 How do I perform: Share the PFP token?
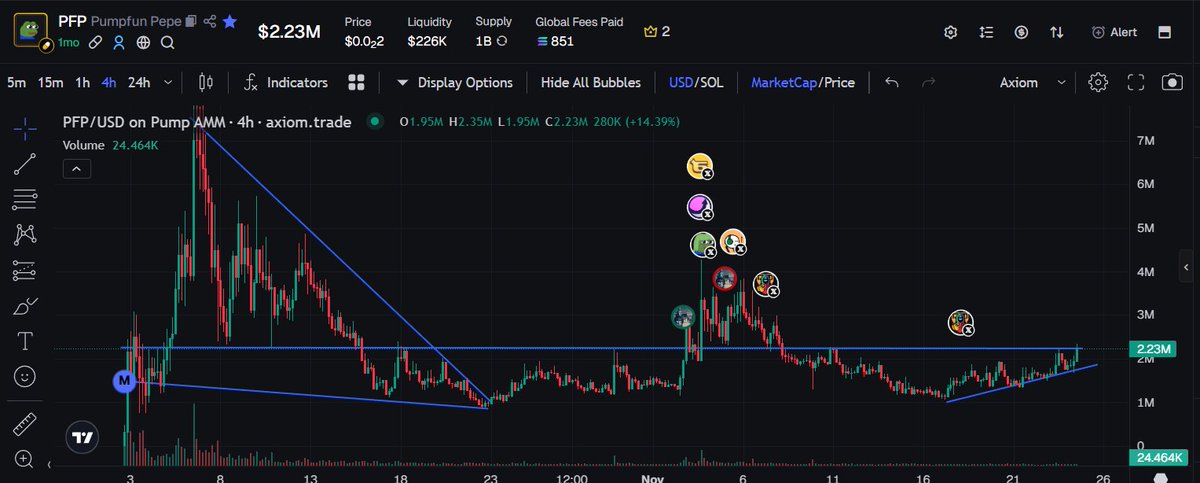210,20
